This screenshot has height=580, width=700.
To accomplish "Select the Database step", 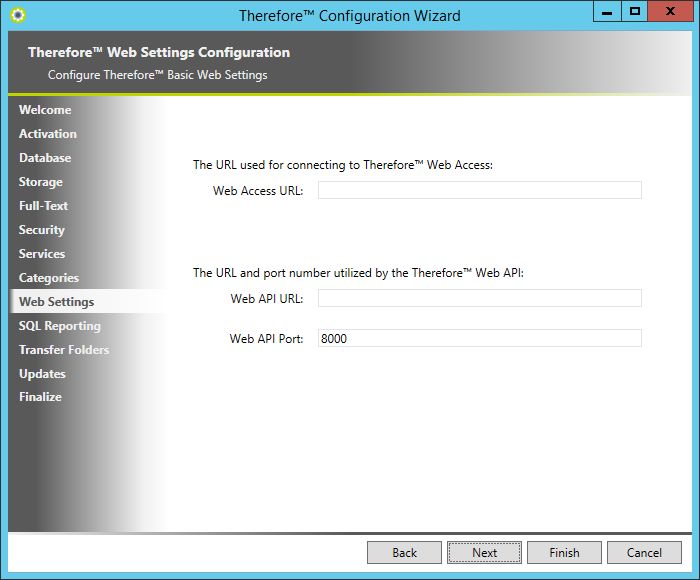I will click(45, 158).
